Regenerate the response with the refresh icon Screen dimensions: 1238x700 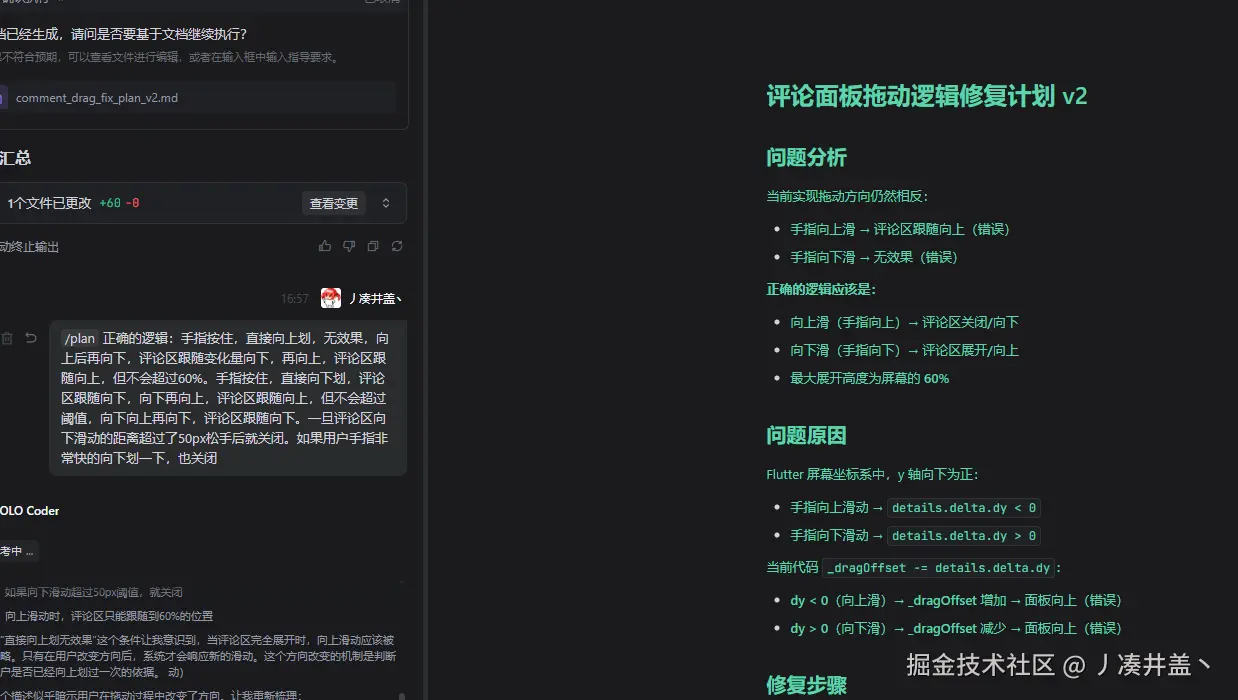click(x=397, y=246)
